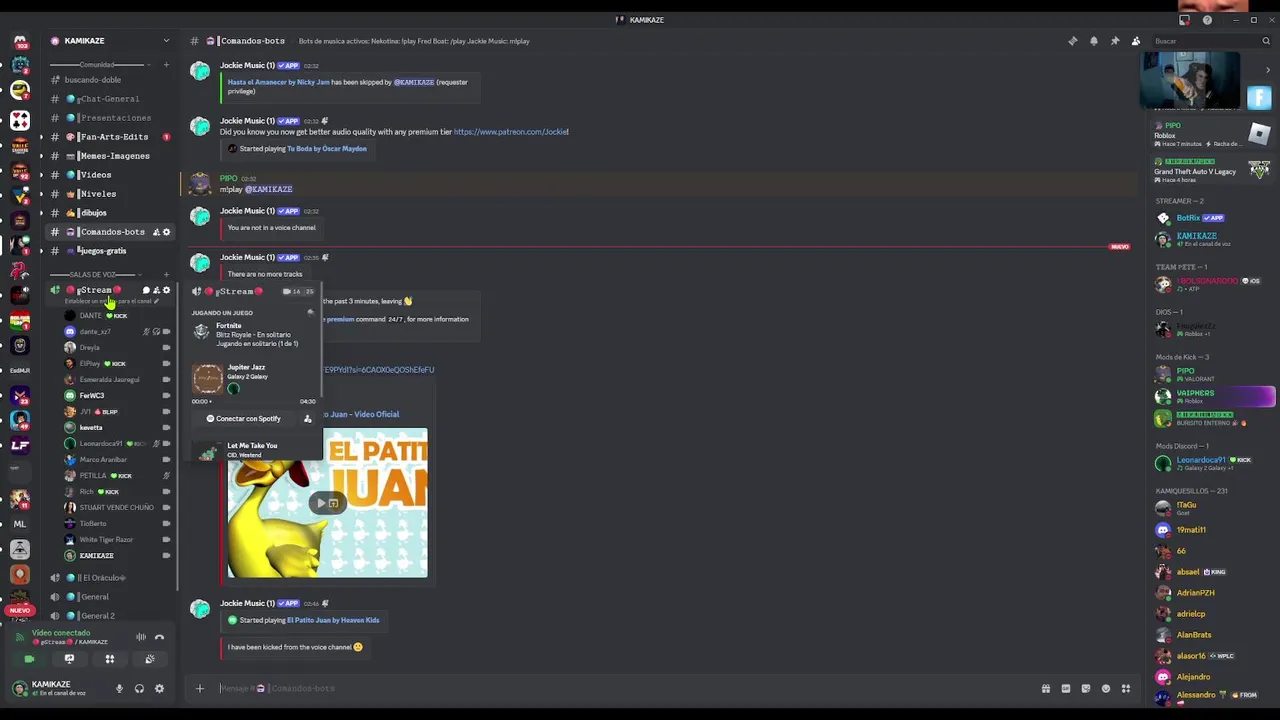Join the General voice channel
Viewport: 1280px width, 720px height.
coord(110,597)
